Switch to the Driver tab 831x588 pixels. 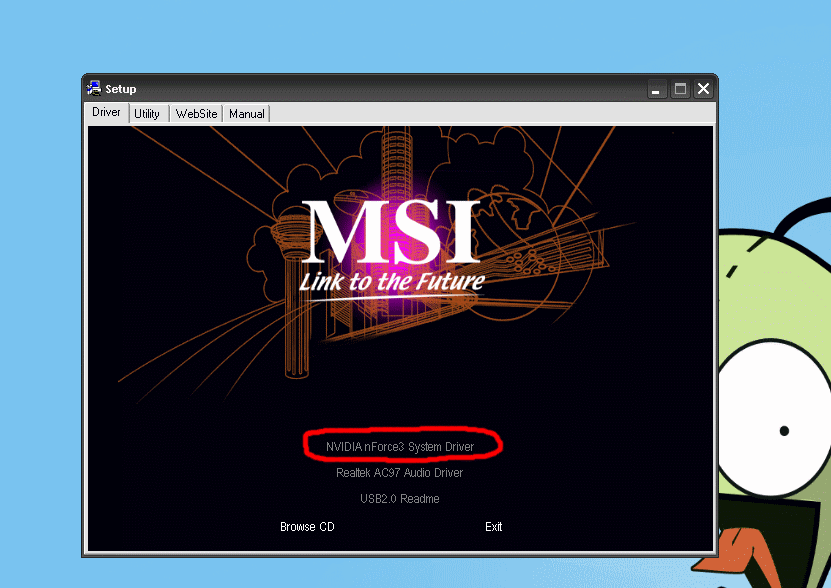point(107,112)
